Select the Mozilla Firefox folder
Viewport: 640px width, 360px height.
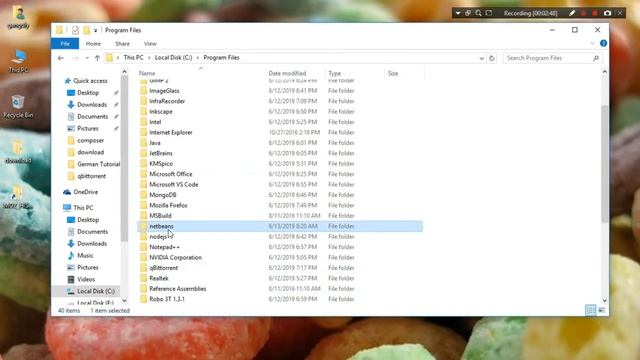[x=168, y=205]
